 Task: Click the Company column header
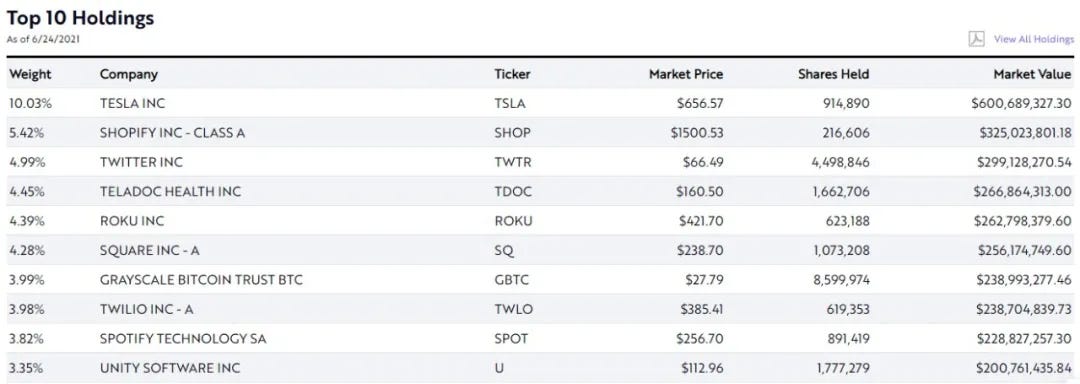click(129, 74)
